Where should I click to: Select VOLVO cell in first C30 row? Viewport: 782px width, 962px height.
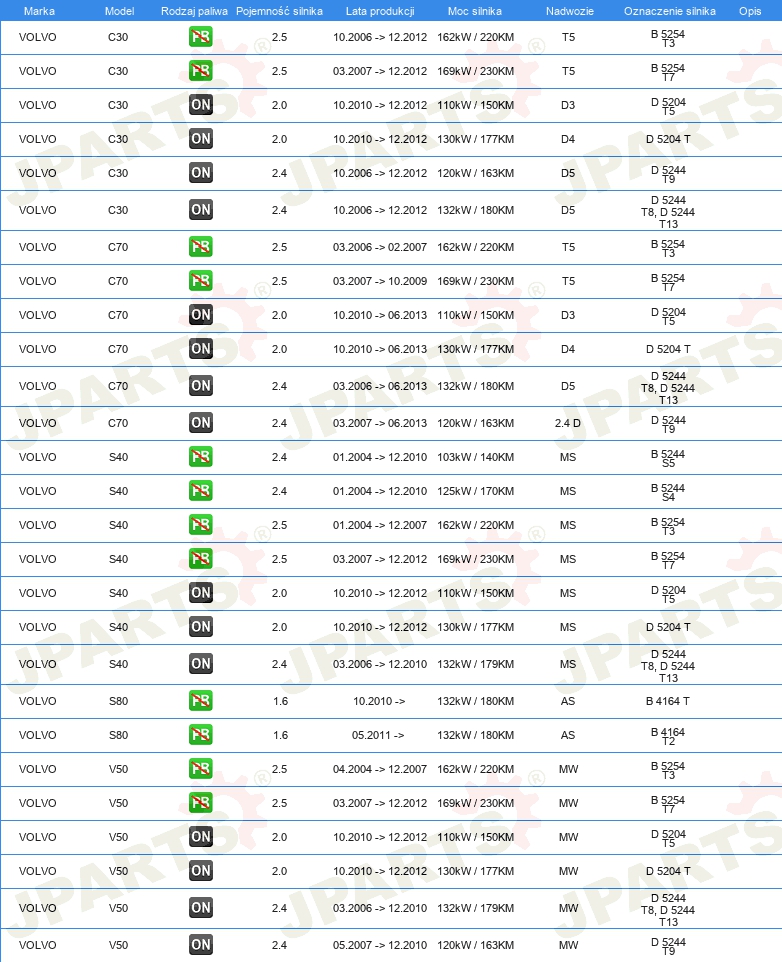click(x=37, y=37)
